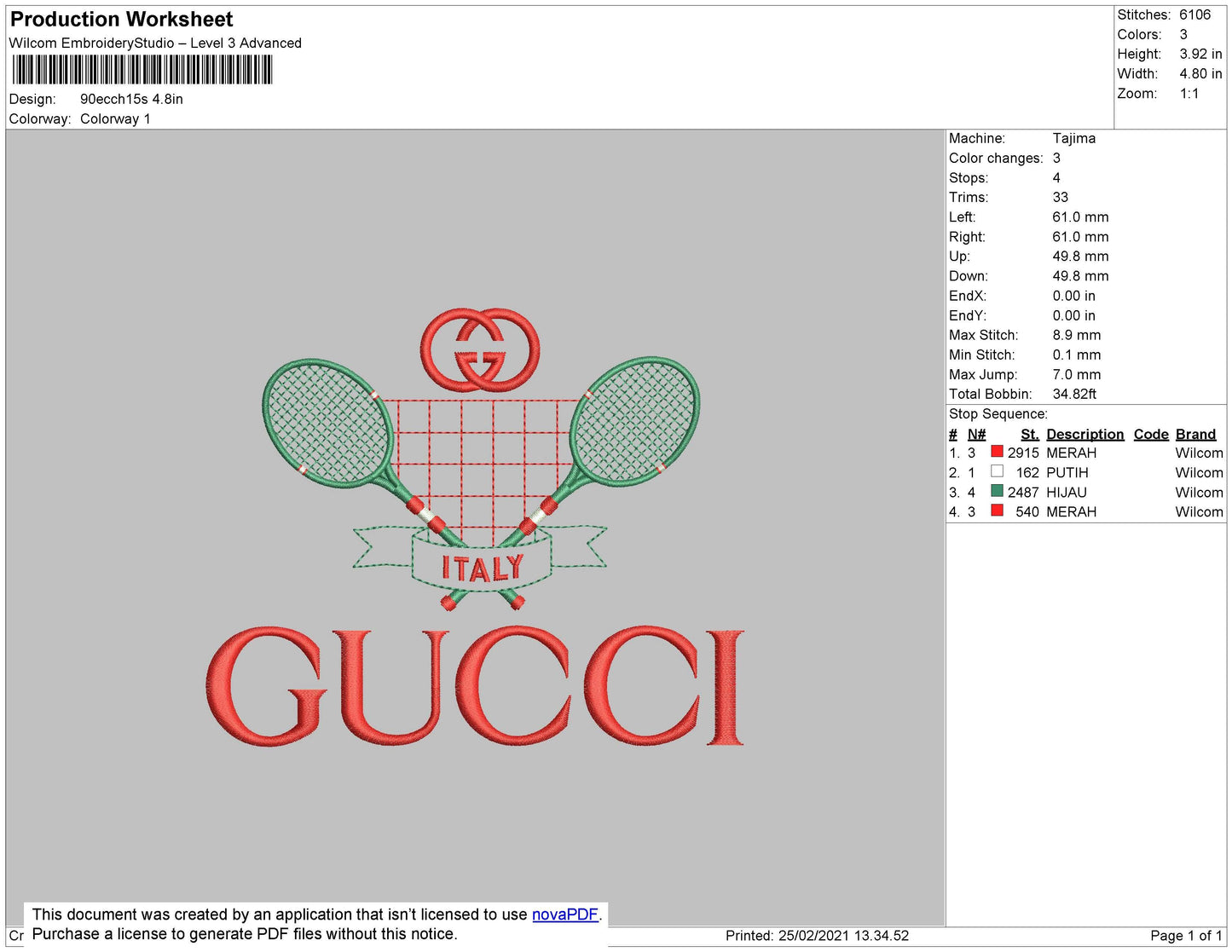Click stitch count '2915' in stop 1
The height and width of the screenshot is (952, 1232).
[x=1023, y=453]
